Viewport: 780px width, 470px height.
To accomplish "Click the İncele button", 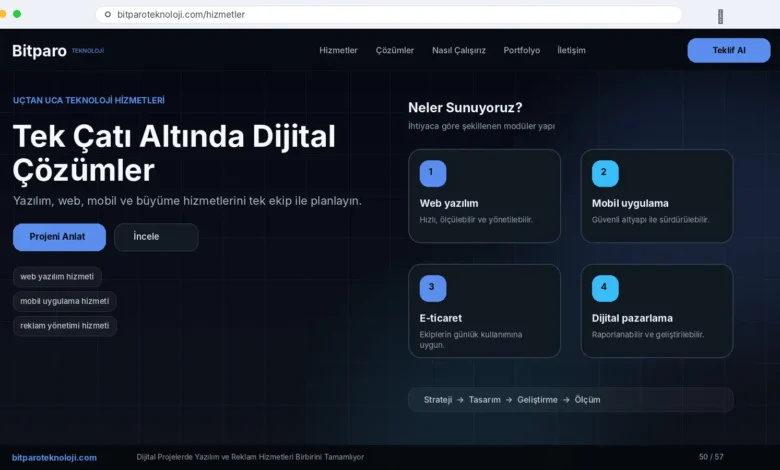I will (x=156, y=237).
